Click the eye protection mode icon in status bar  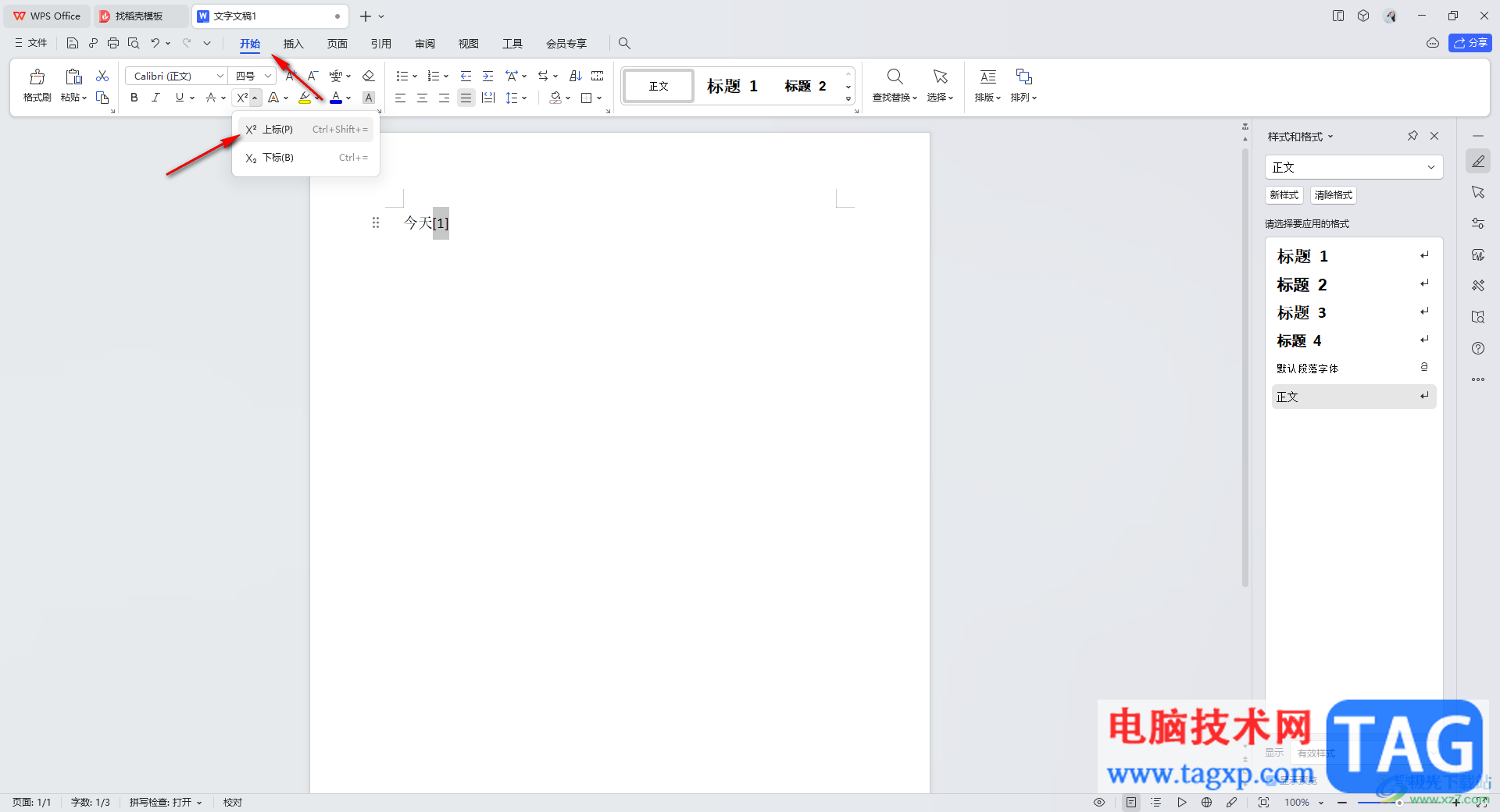pyautogui.click(x=1099, y=802)
